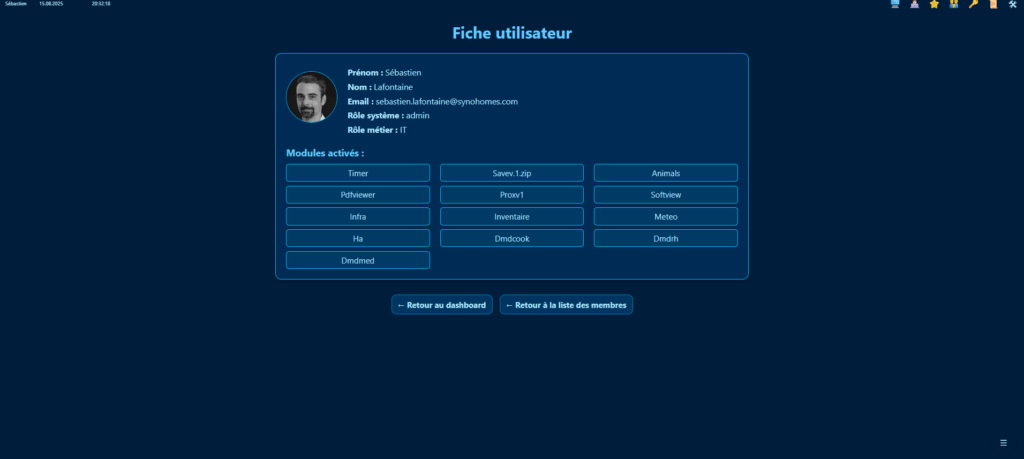Click the computer monitor icon in top bar
1024x459 pixels.
[x=896, y=5]
